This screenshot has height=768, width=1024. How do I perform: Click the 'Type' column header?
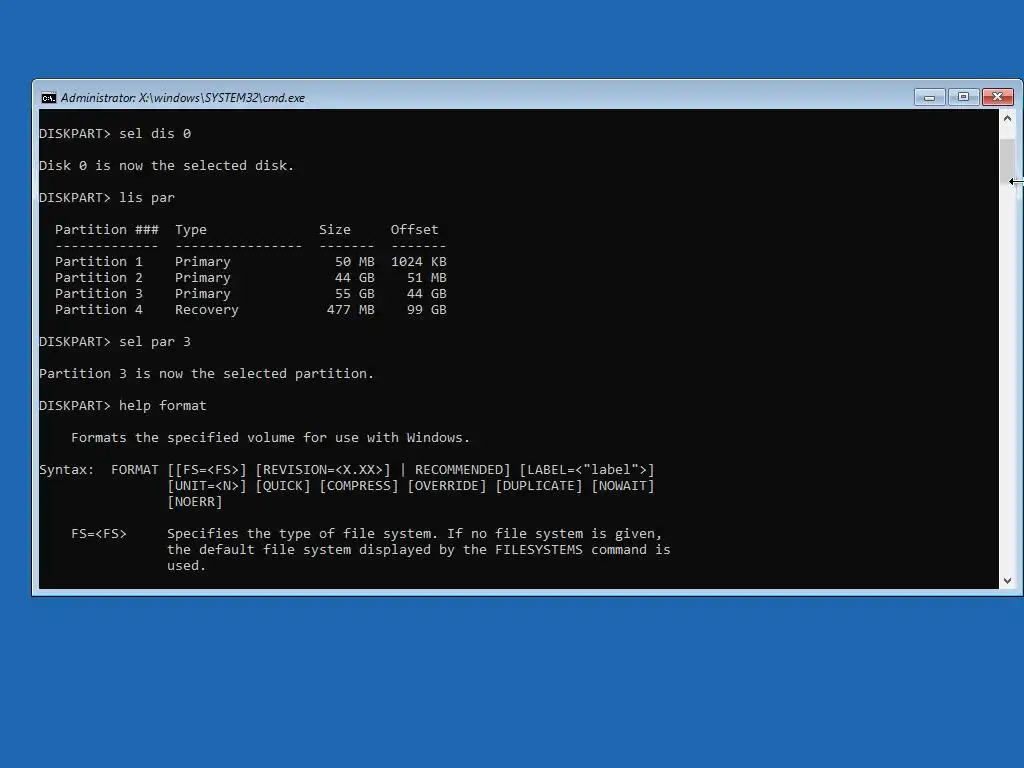[x=191, y=230]
